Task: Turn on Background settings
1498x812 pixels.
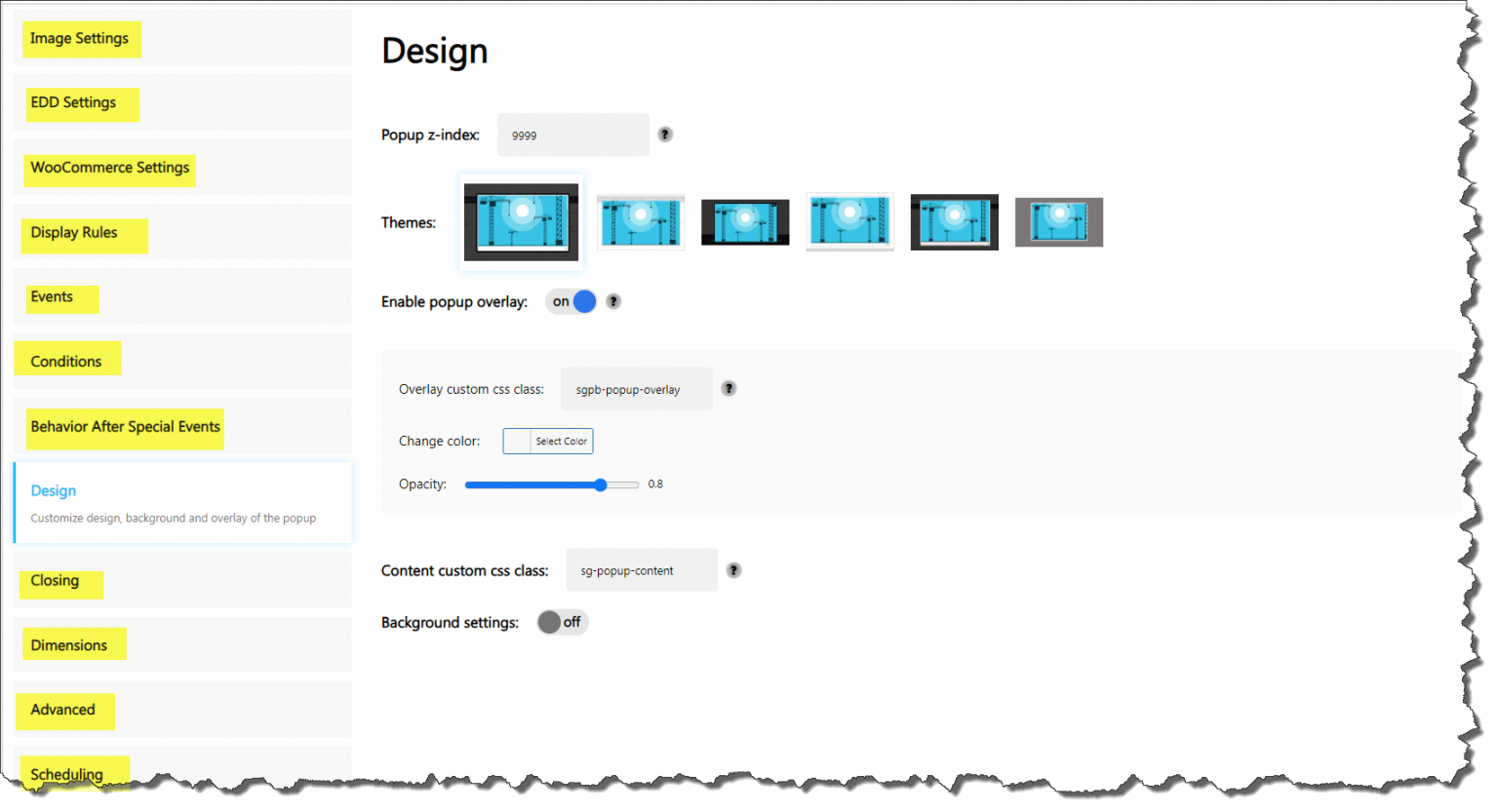Action: (562, 622)
